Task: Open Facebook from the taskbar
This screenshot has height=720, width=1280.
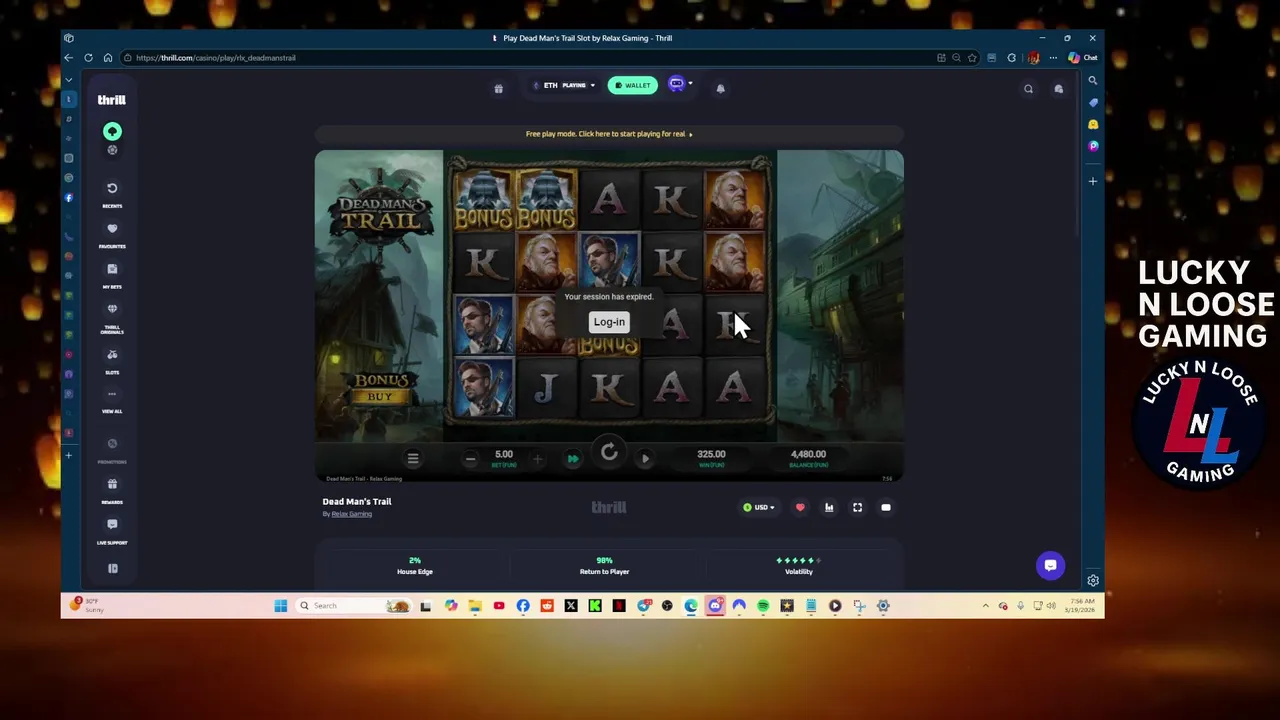Action: (523, 605)
